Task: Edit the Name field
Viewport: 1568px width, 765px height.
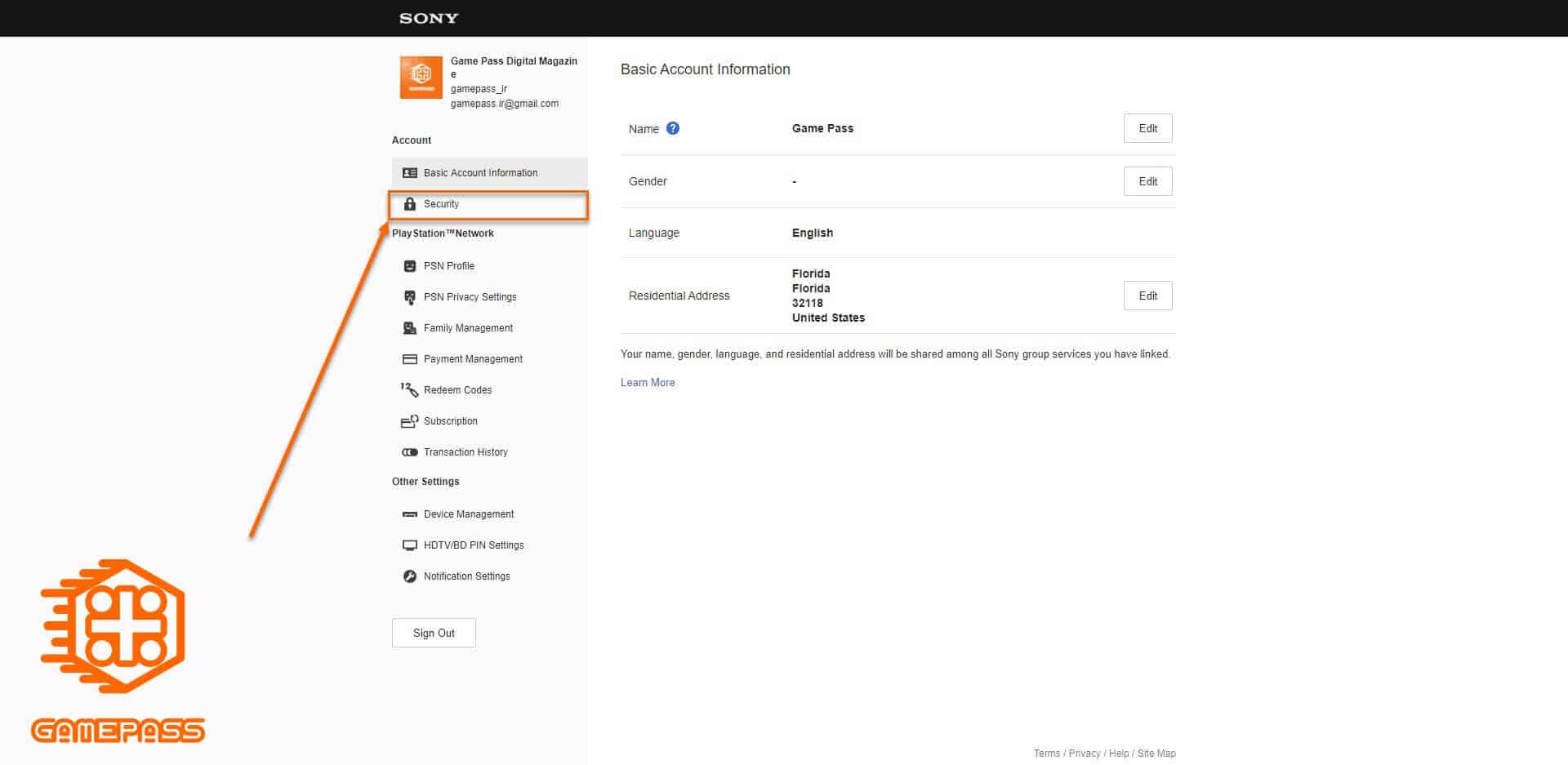Action: tap(1147, 128)
